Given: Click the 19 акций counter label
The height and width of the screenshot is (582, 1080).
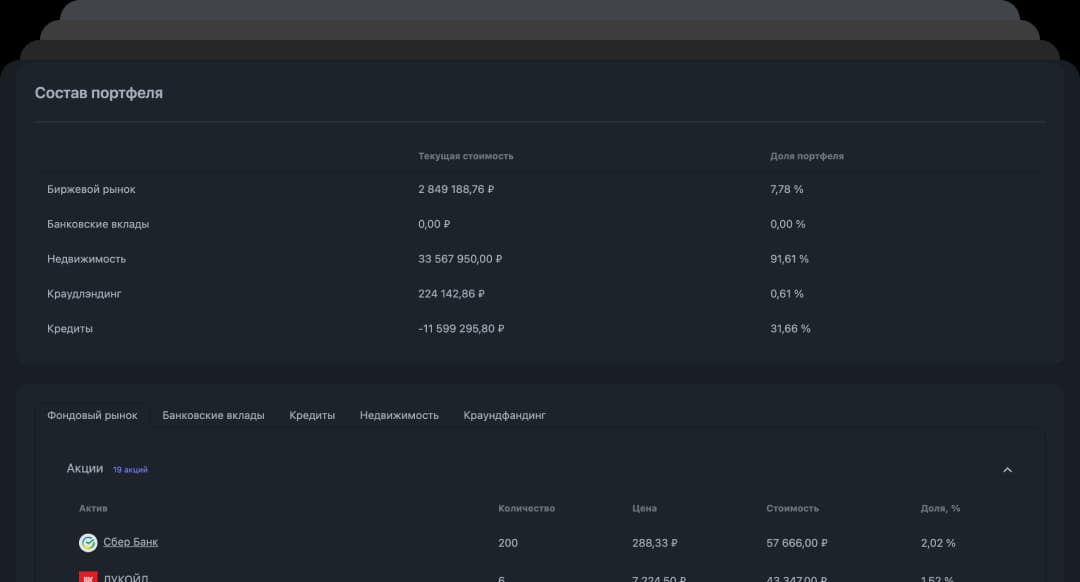Looking at the screenshot, I should [130, 470].
